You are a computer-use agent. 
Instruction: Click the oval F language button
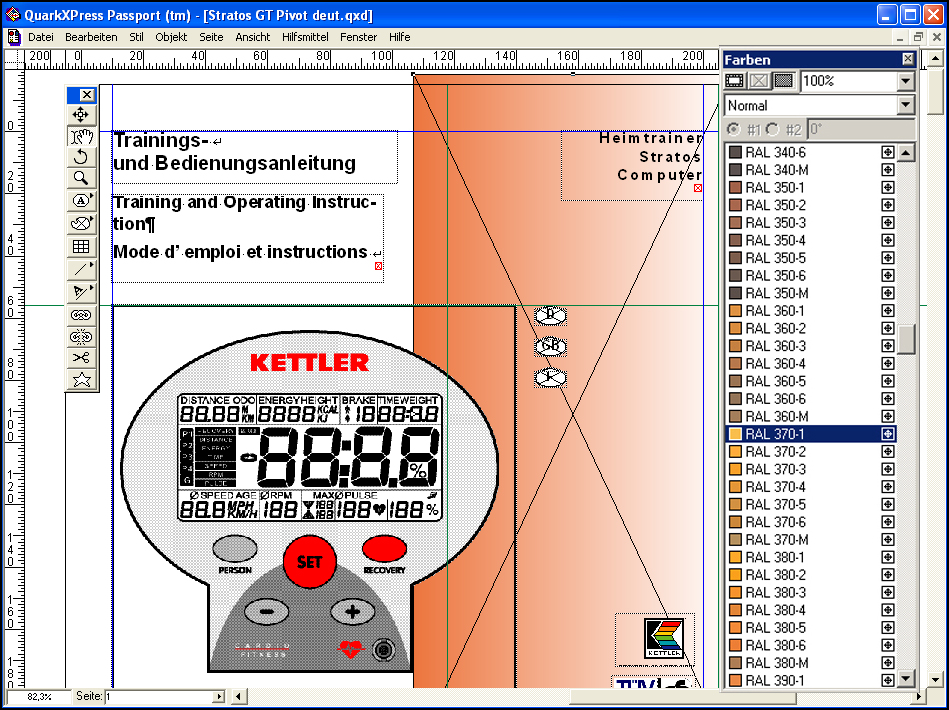click(x=551, y=378)
